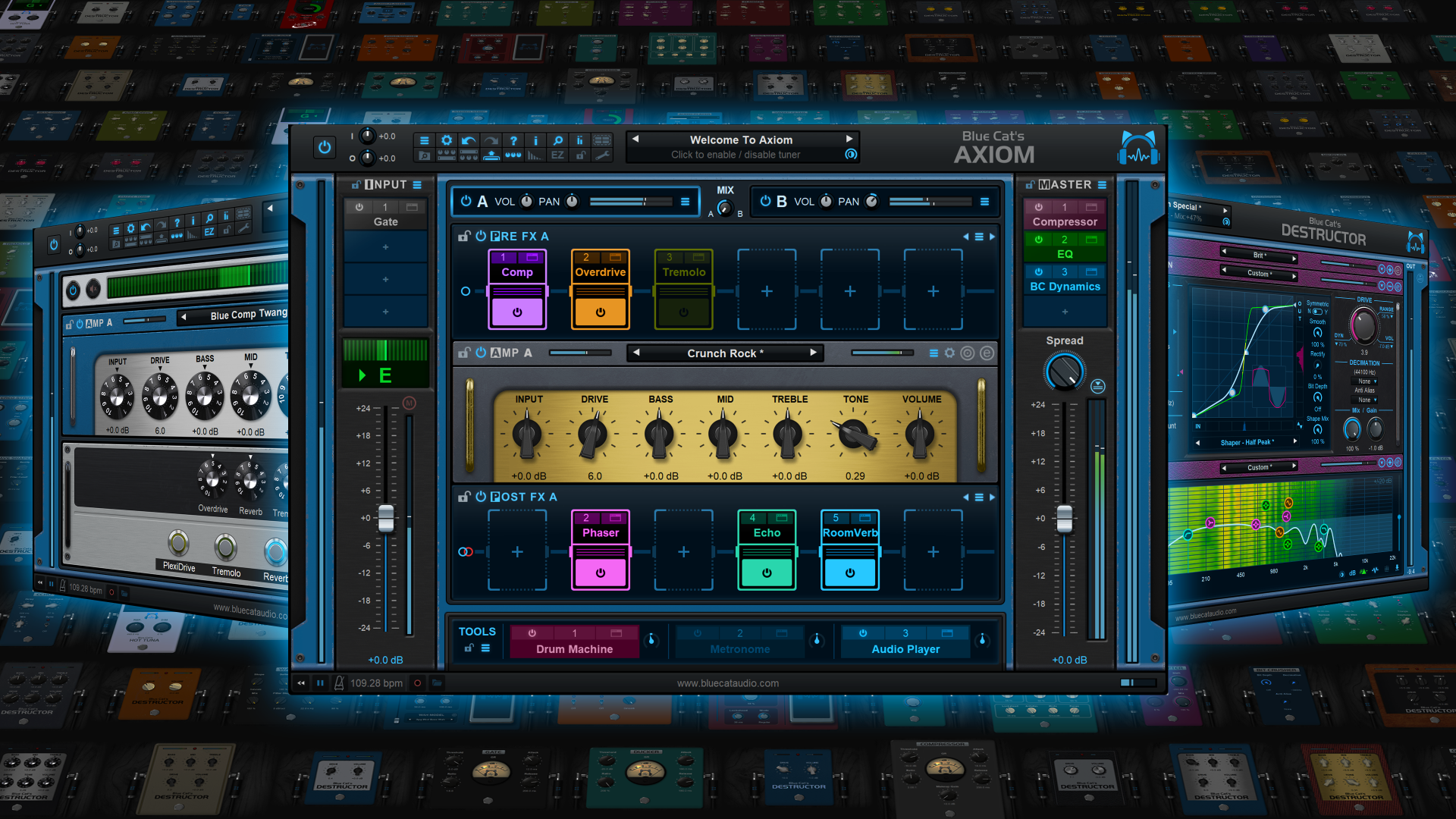Click the BPM tempo display field
1456x819 pixels.
click(x=380, y=683)
